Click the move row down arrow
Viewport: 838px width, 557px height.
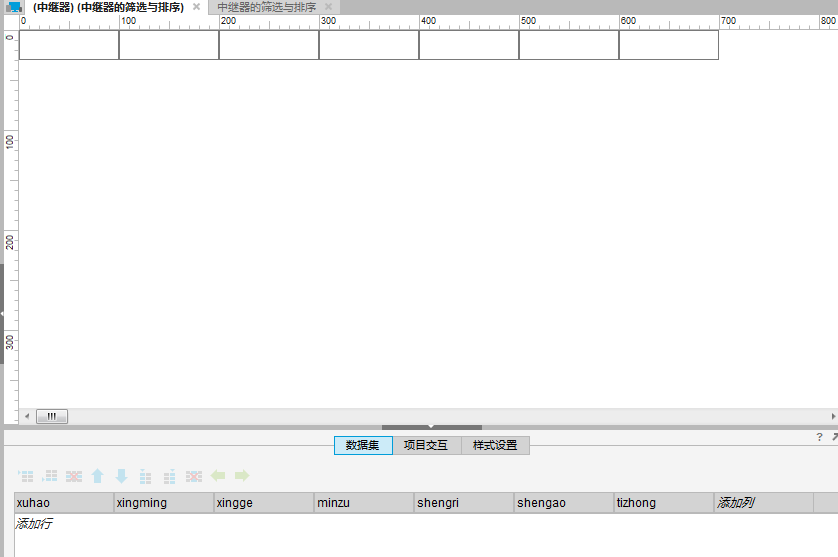point(121,476)
